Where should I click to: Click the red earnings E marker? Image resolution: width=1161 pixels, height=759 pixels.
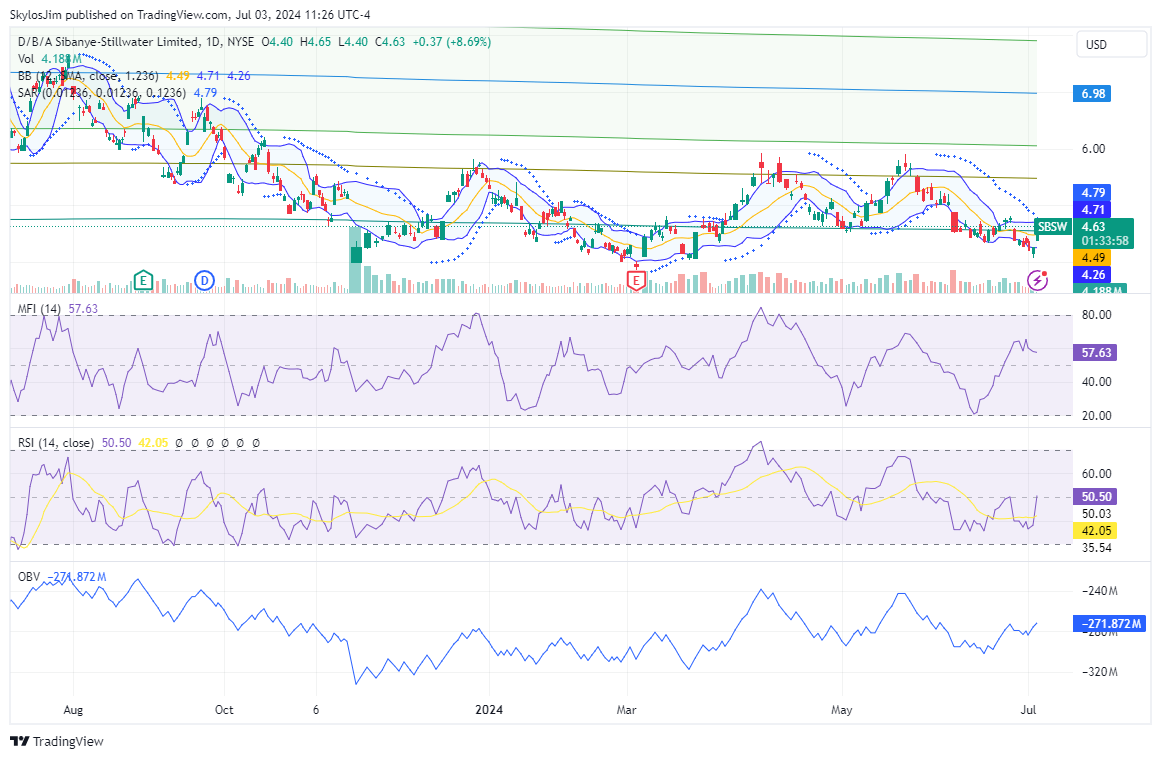tap(636, 282)
